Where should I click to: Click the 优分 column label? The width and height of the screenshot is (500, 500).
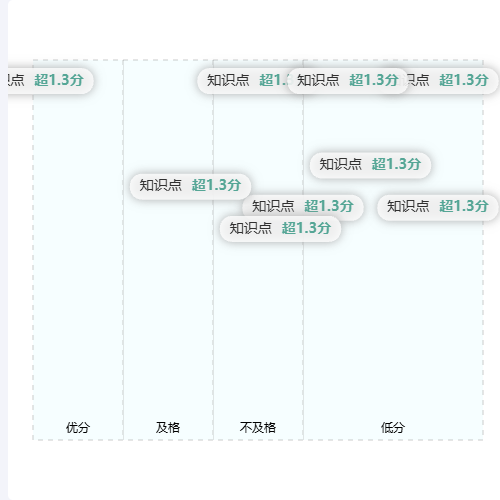[78, 427]
